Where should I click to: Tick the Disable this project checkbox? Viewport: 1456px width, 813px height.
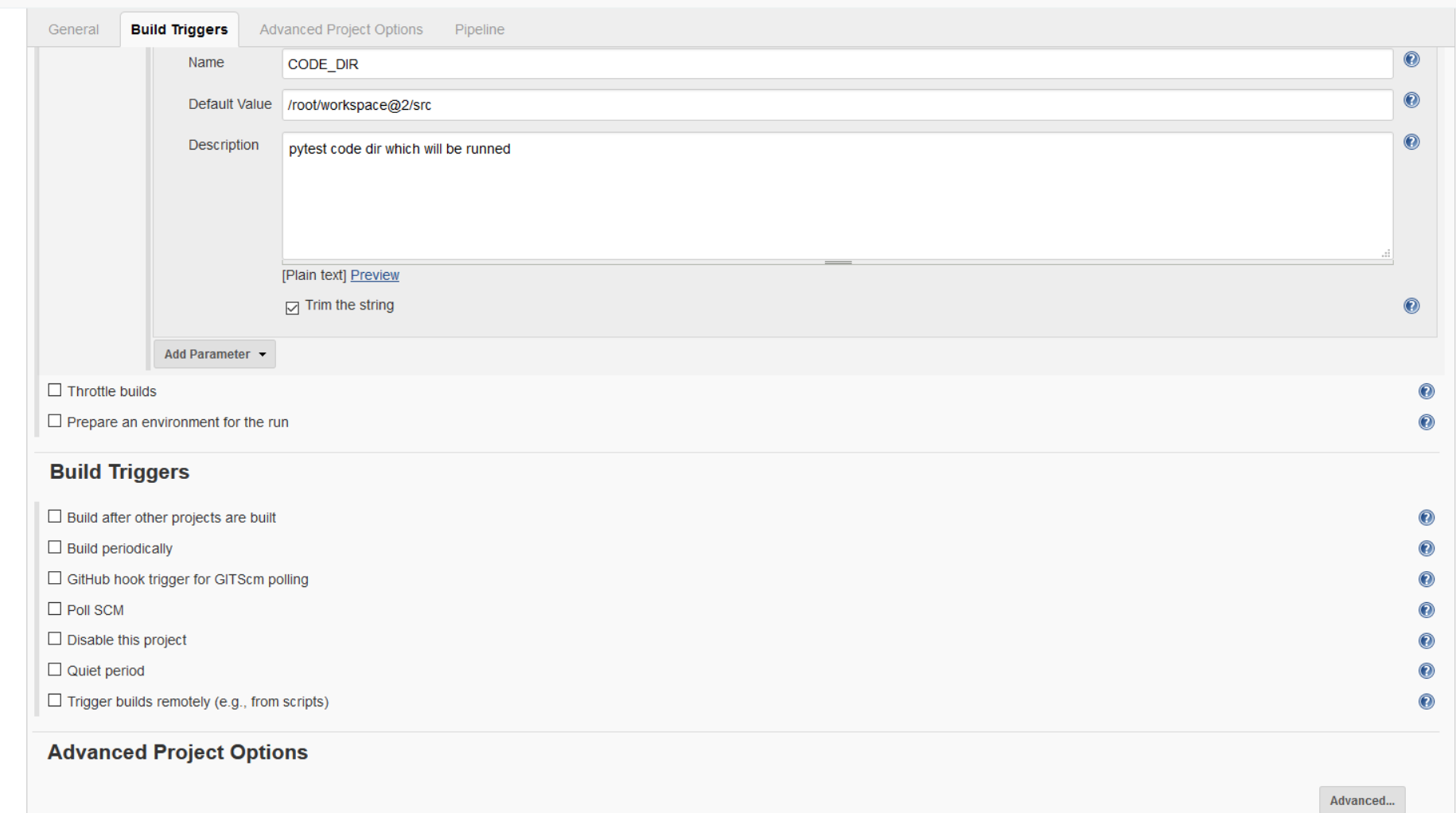55,640
